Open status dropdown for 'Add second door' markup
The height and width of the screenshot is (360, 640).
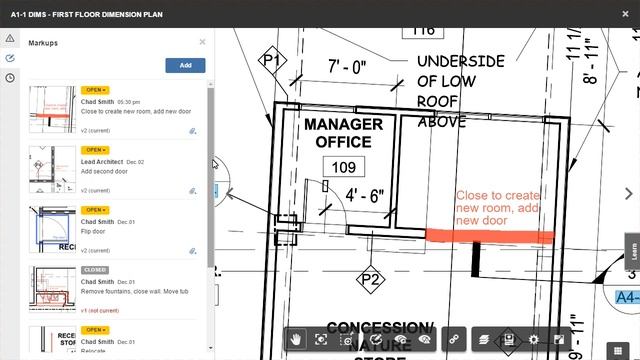(x=95, y=150)
